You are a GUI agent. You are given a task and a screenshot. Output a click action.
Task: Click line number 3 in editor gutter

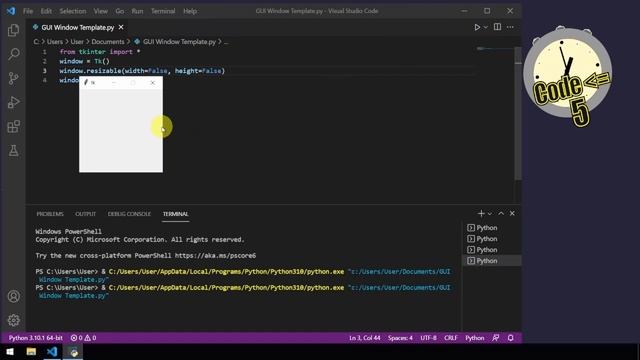tap(44, 71)
